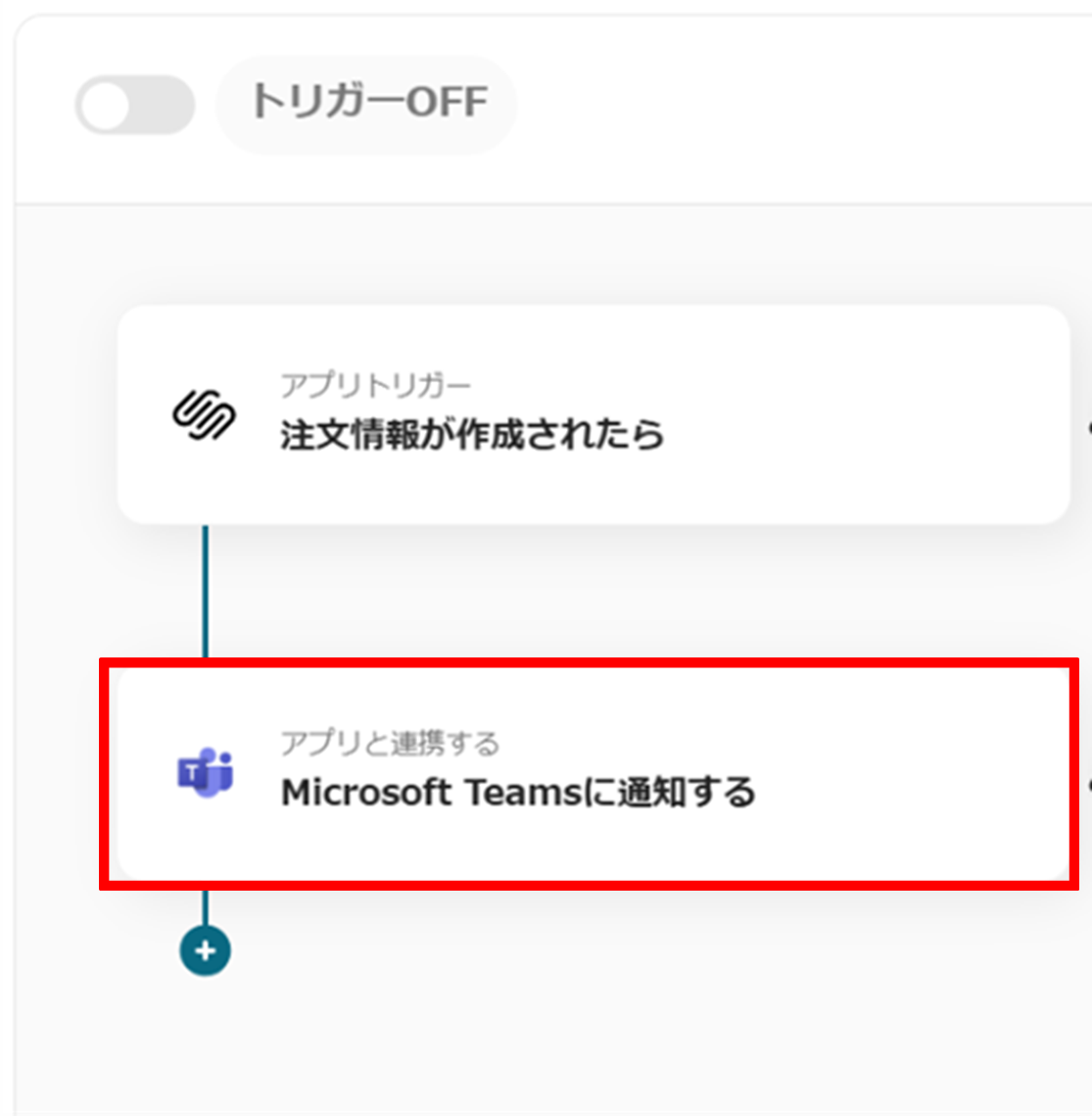
Task: Click the アプリトリガー label text
Action: (x=376, y=386)
